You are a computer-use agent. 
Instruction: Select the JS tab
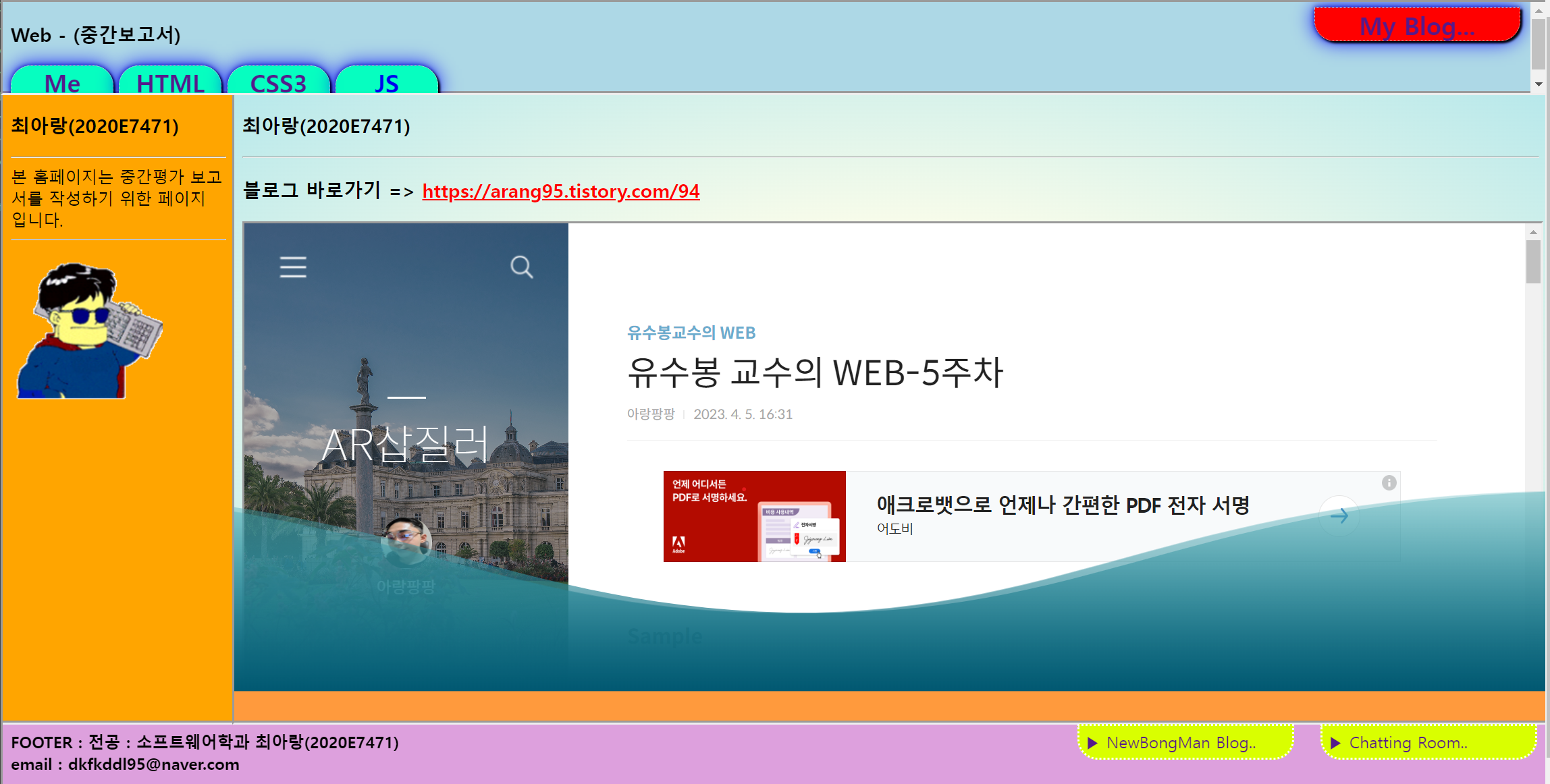pyautogui.click(x=386, y=82)
